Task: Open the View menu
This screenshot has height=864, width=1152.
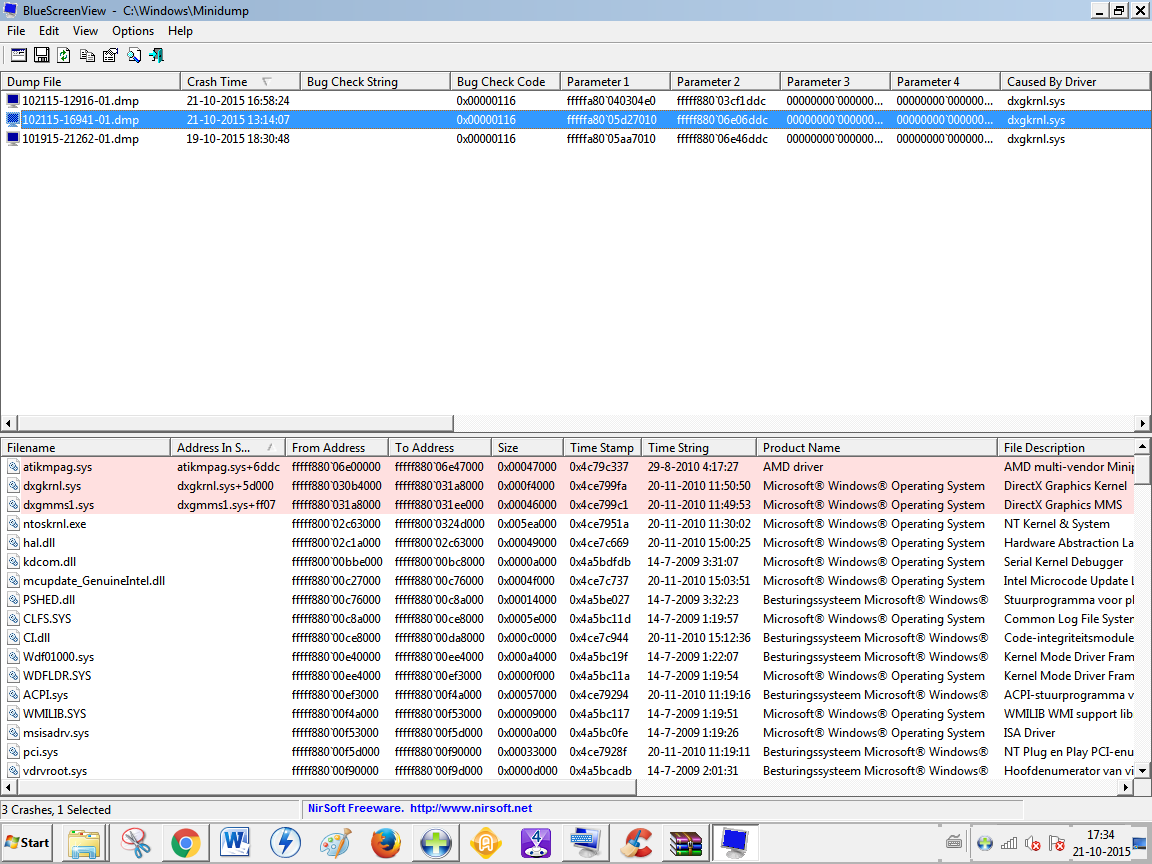Action: pyautogui.click(x=85, y=31)
